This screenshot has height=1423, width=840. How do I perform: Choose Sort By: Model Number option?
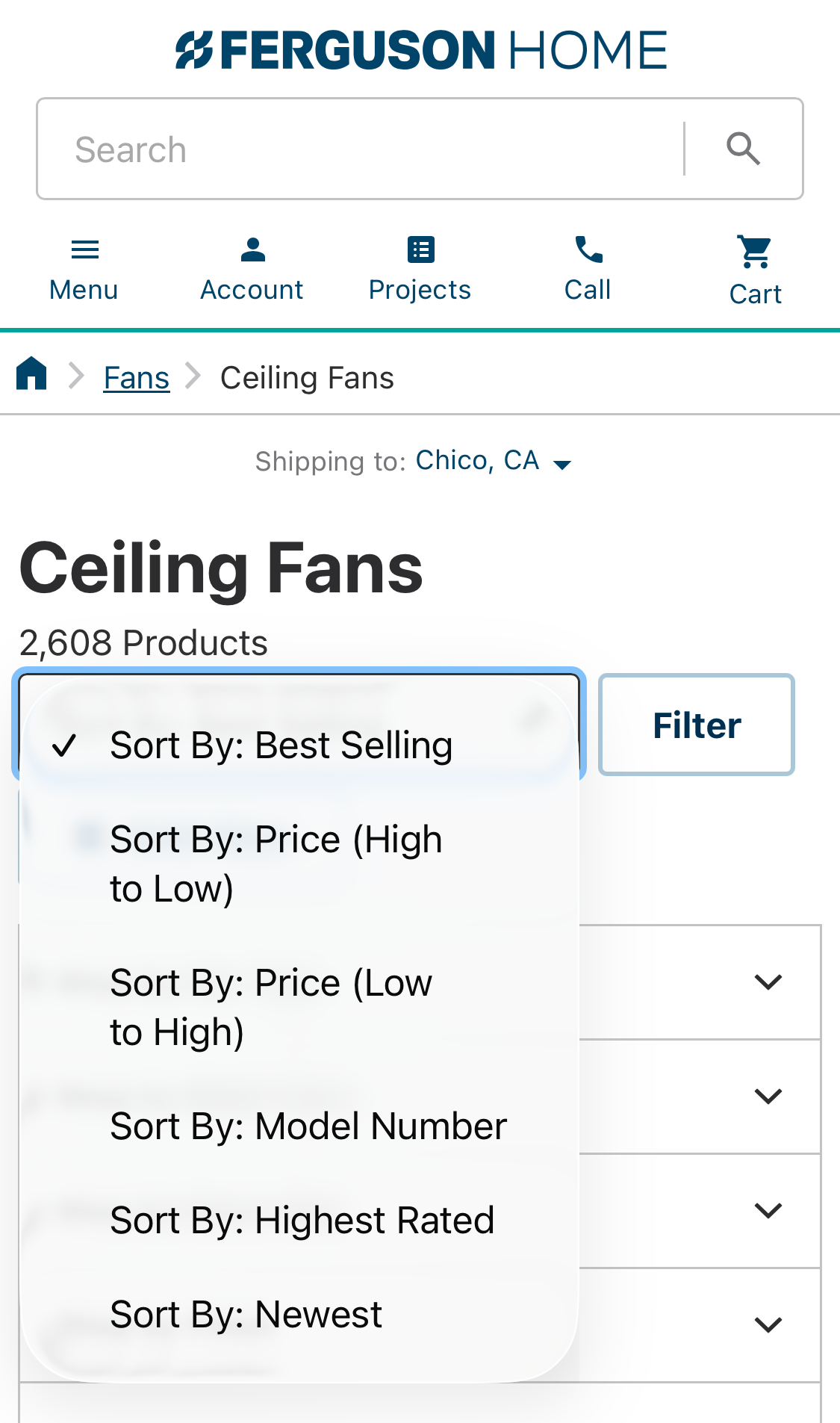coord(308,1126)
